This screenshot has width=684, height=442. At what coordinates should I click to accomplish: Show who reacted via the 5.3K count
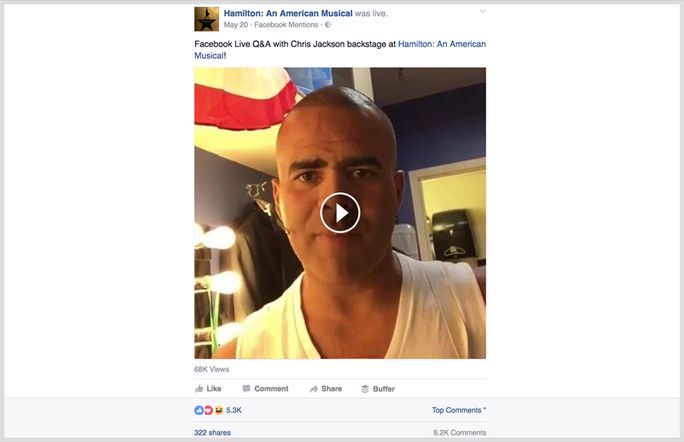click(234, 410)
